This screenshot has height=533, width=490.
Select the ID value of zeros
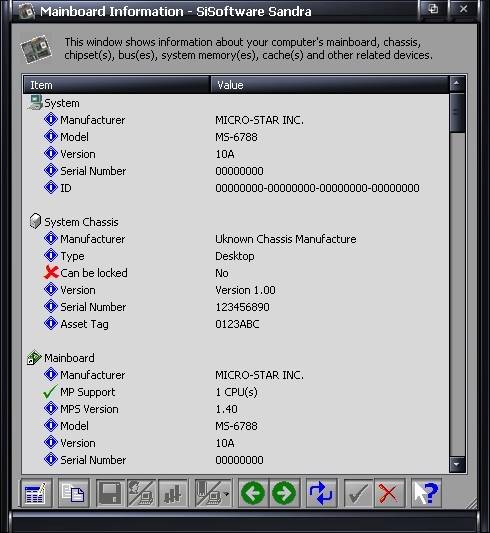[317, 188]
